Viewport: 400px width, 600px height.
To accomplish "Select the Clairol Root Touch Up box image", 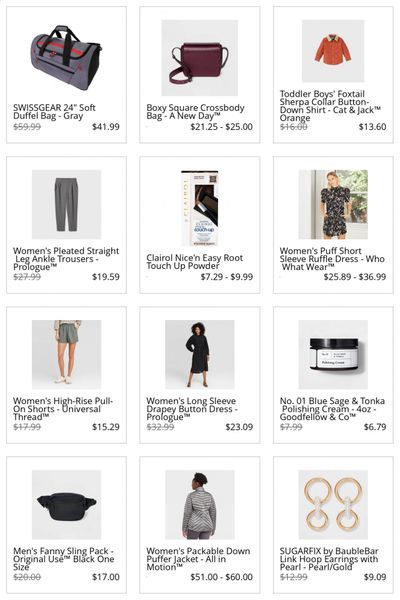I will tap(199, 208).
